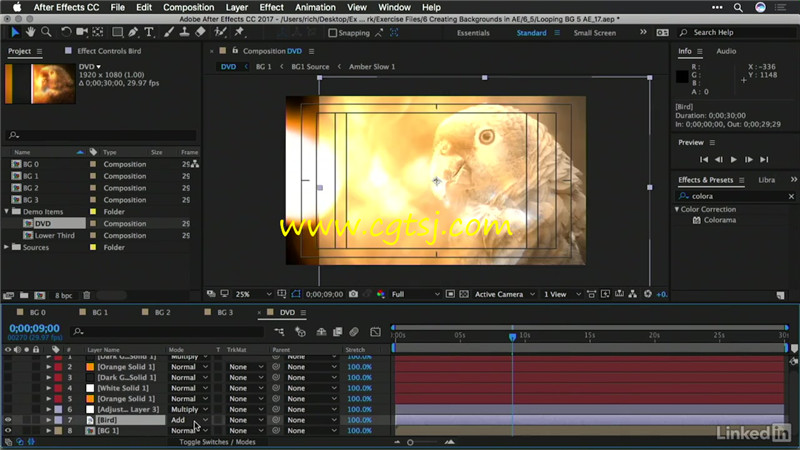Open the 1 View layout dropdown

pos(562,294)
